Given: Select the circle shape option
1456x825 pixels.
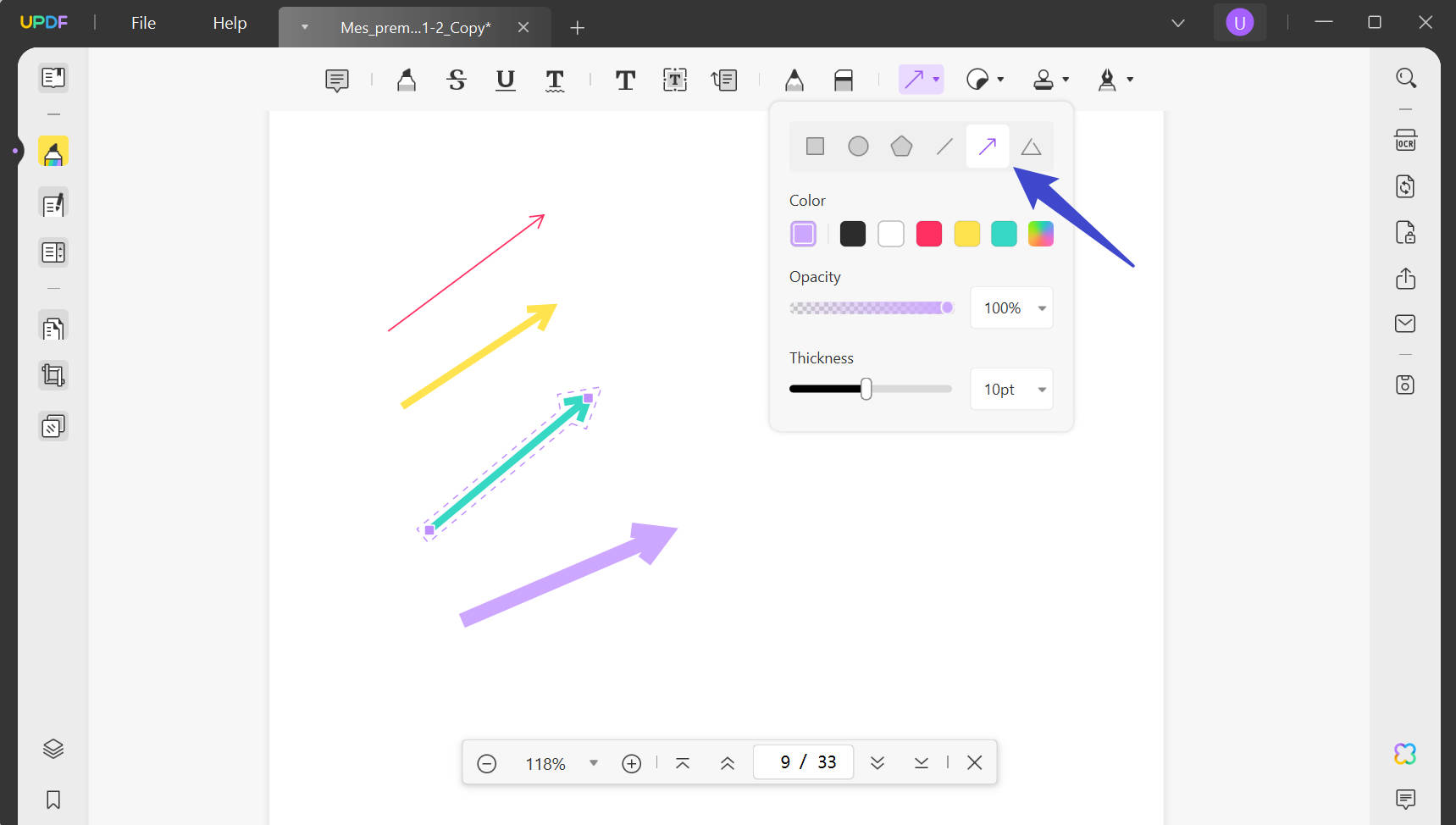Looking at the screenshot, I should 858,146.
